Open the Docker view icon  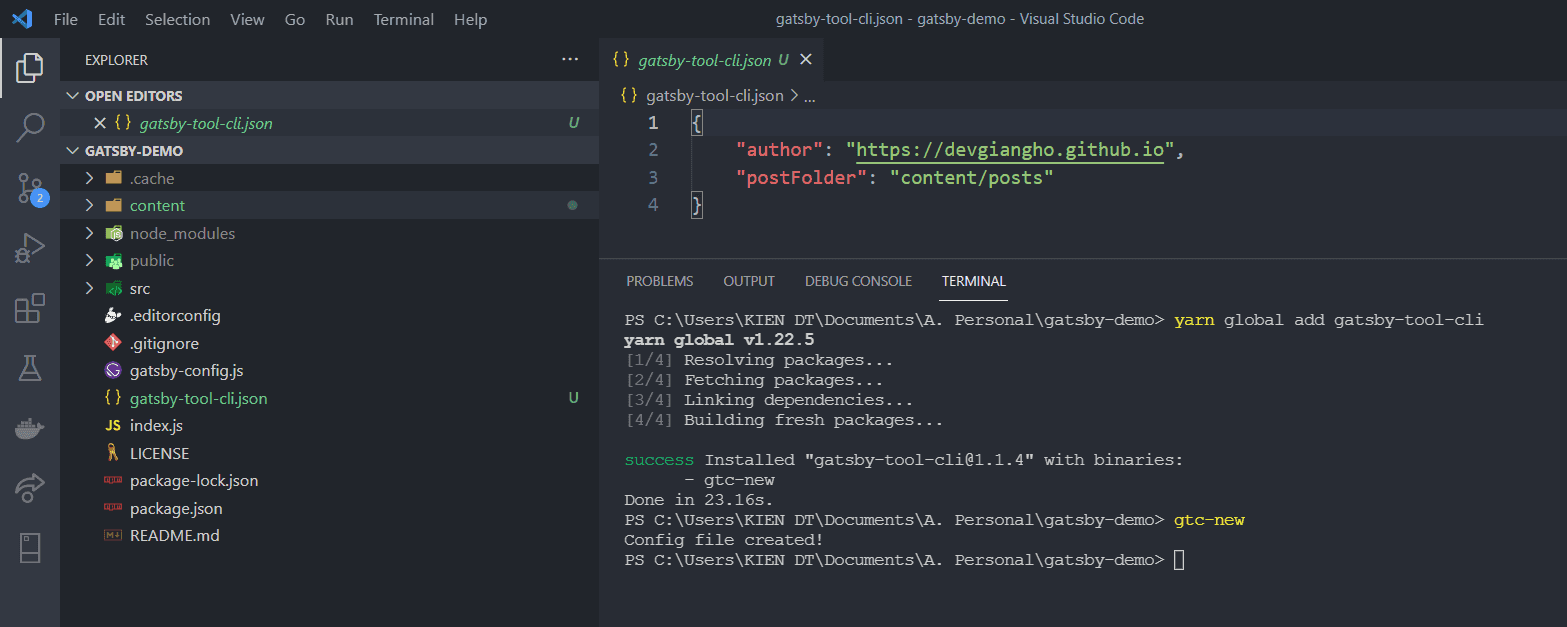pos(30,429)
